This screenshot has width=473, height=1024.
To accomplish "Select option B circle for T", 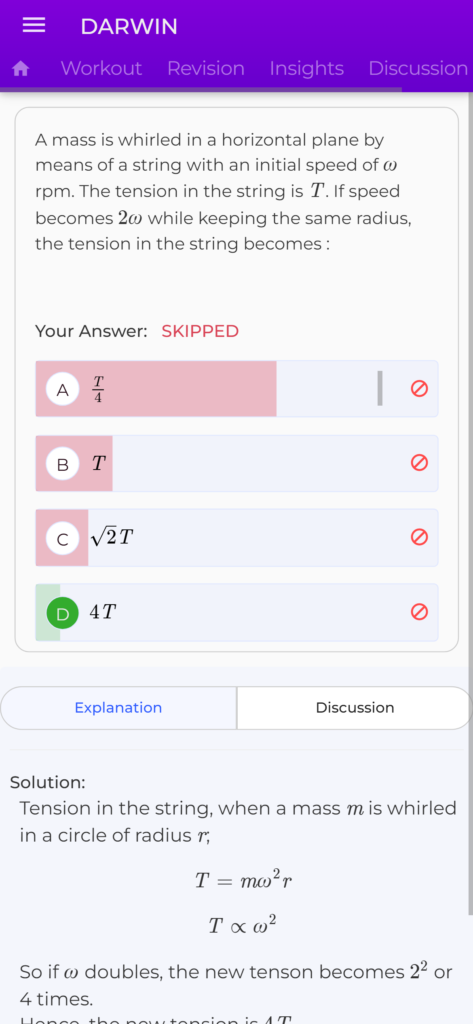I will (63, 464).
